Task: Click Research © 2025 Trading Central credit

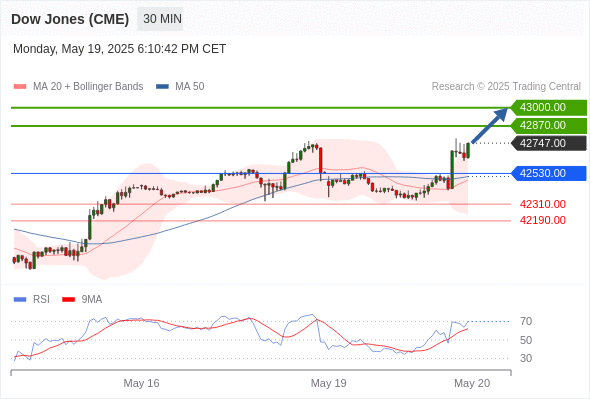Action: (x=506, y=87)
